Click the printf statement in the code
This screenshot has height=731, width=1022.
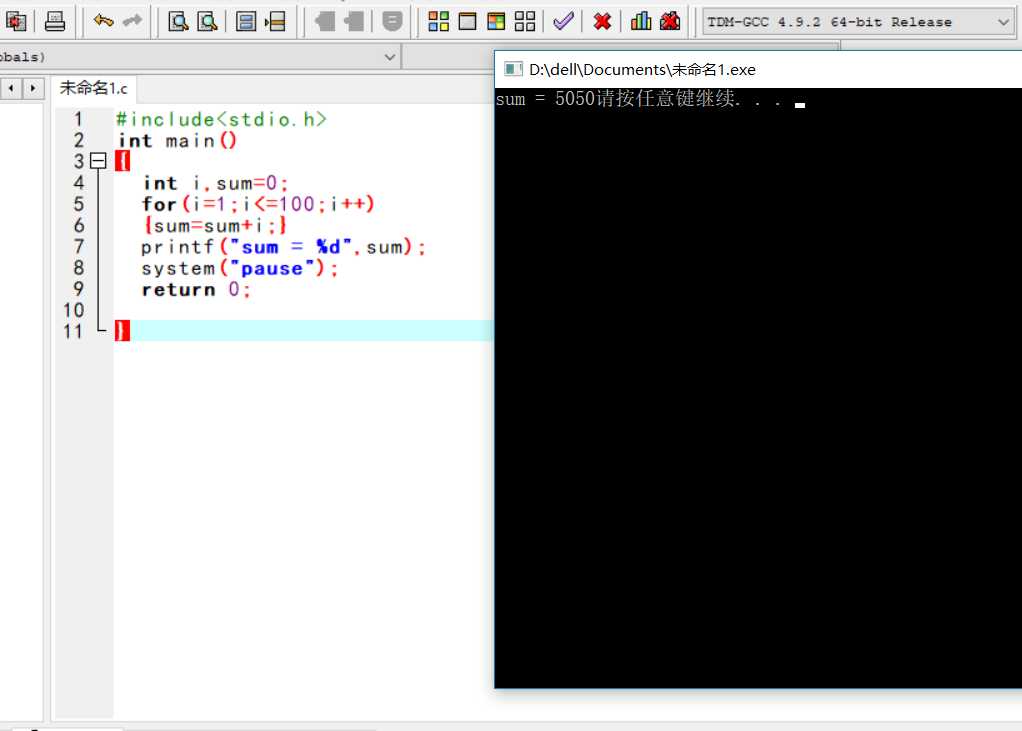point(284,247)
